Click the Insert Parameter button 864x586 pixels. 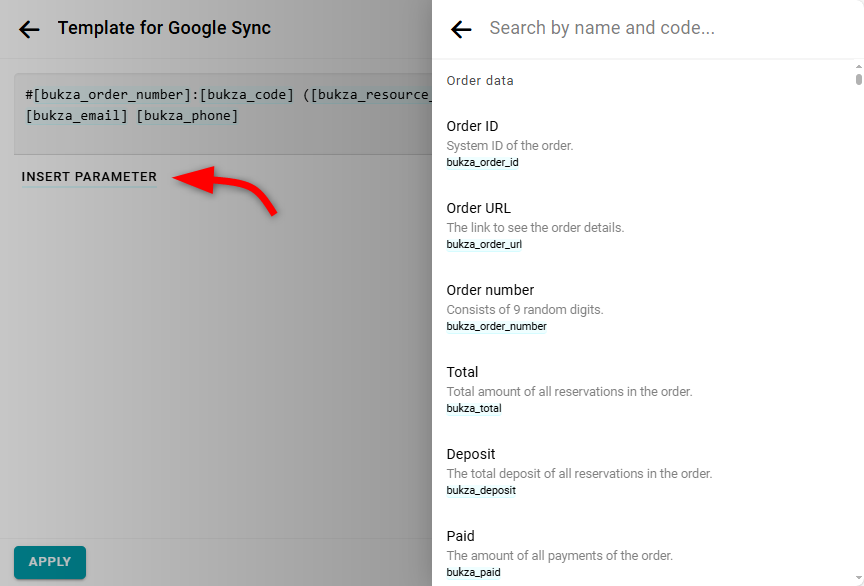click(89, 177)
